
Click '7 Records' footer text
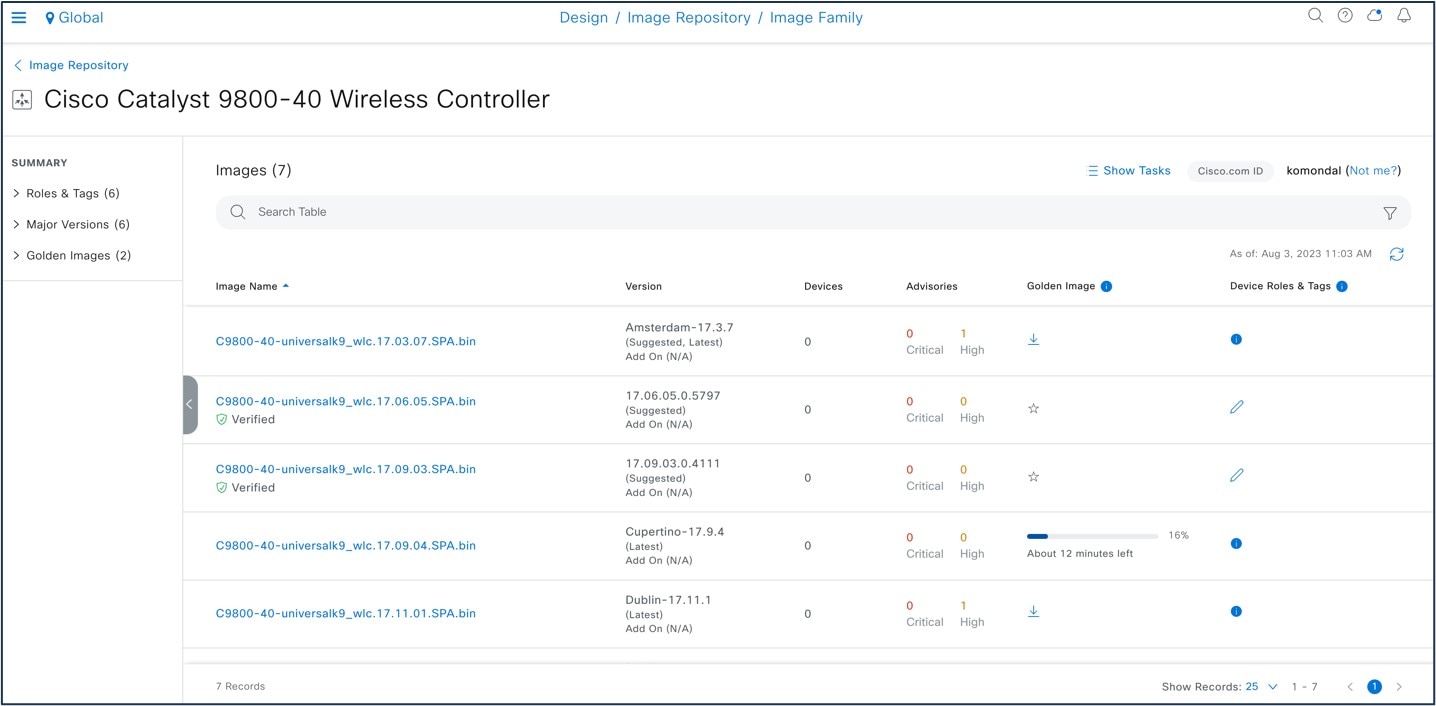[x=241, y=687]
